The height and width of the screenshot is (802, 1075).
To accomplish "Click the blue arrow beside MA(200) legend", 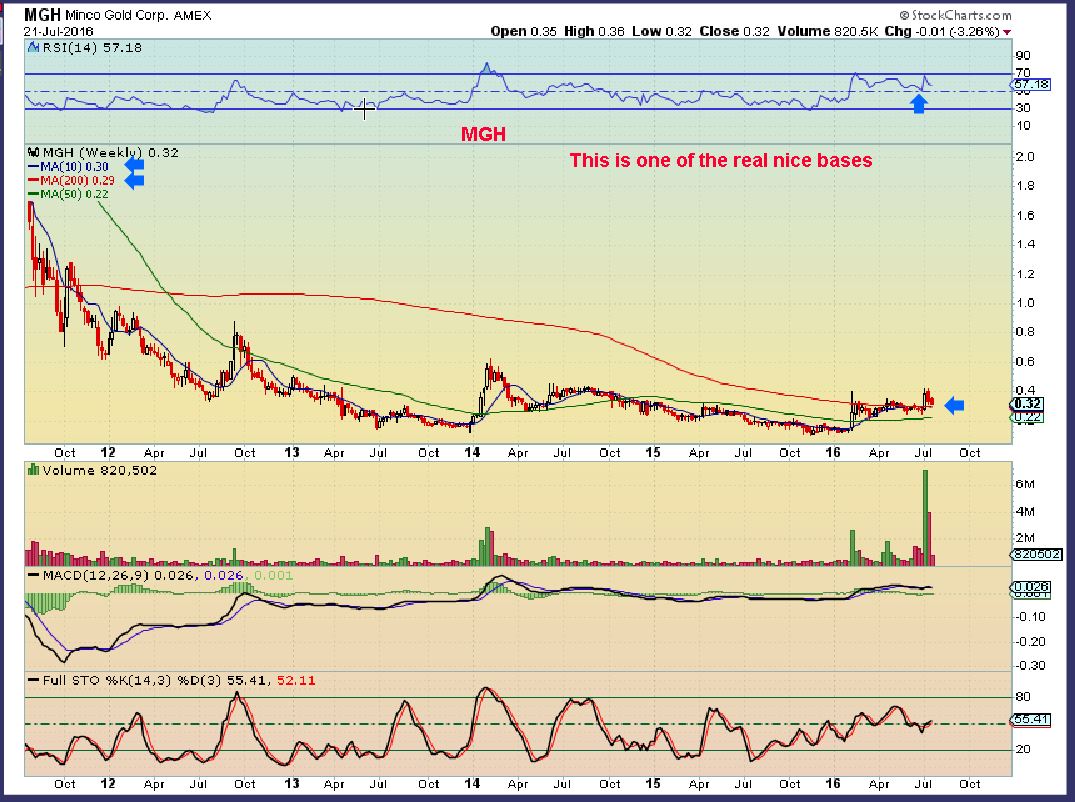I will click(134, 180).
